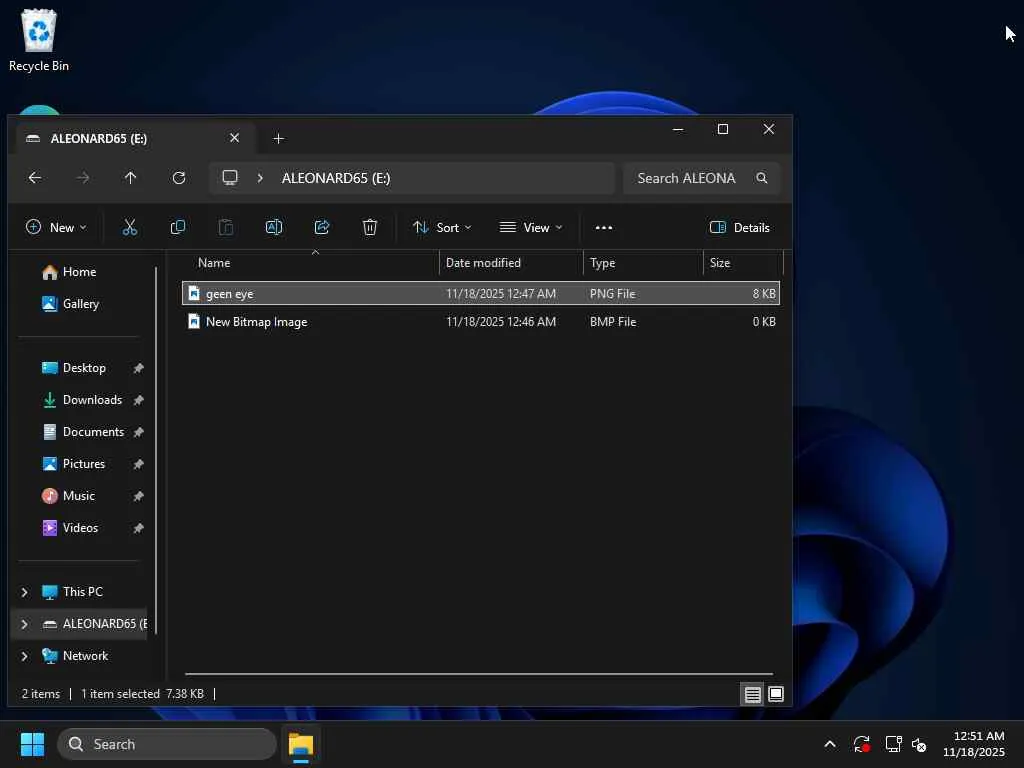
Task: Open the View dropdown menu
Action: [x=531, y=228]
